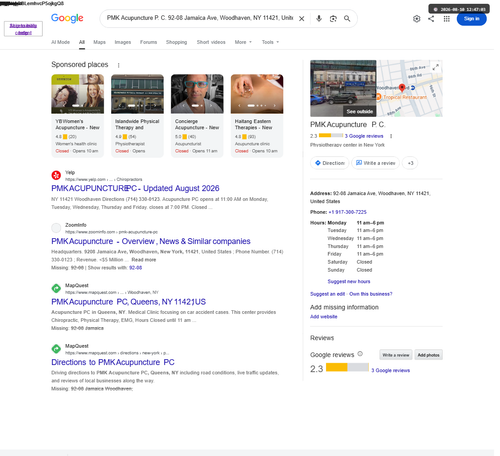The width and height of the screenshot is (500, 456).
Task: Click the Yelp favicon icon
Action: (x=56, y=175)
